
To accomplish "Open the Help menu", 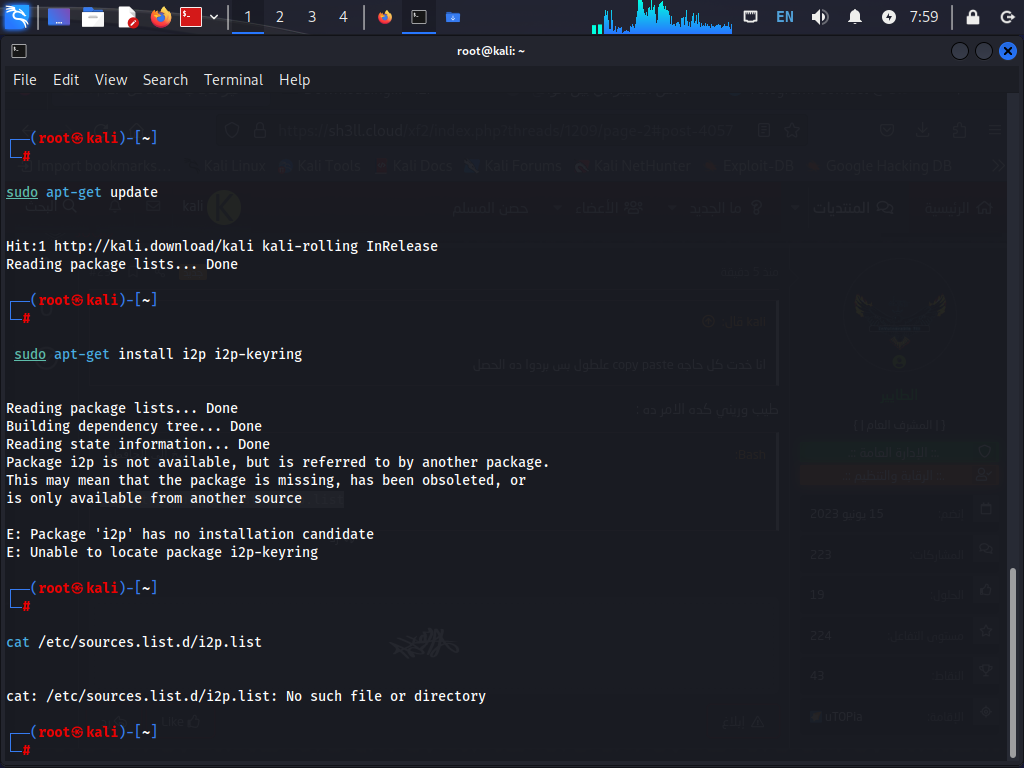I will (295, 80).
